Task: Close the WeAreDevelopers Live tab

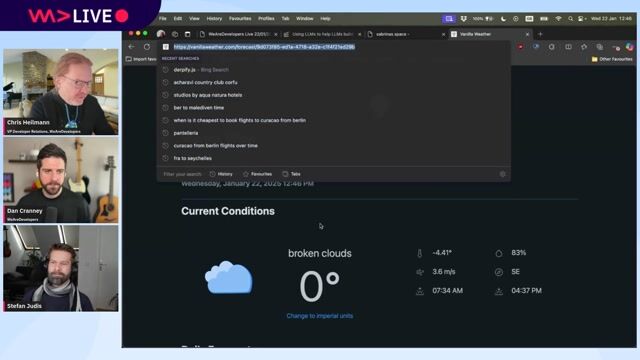Action: click(x=276, y=34)
